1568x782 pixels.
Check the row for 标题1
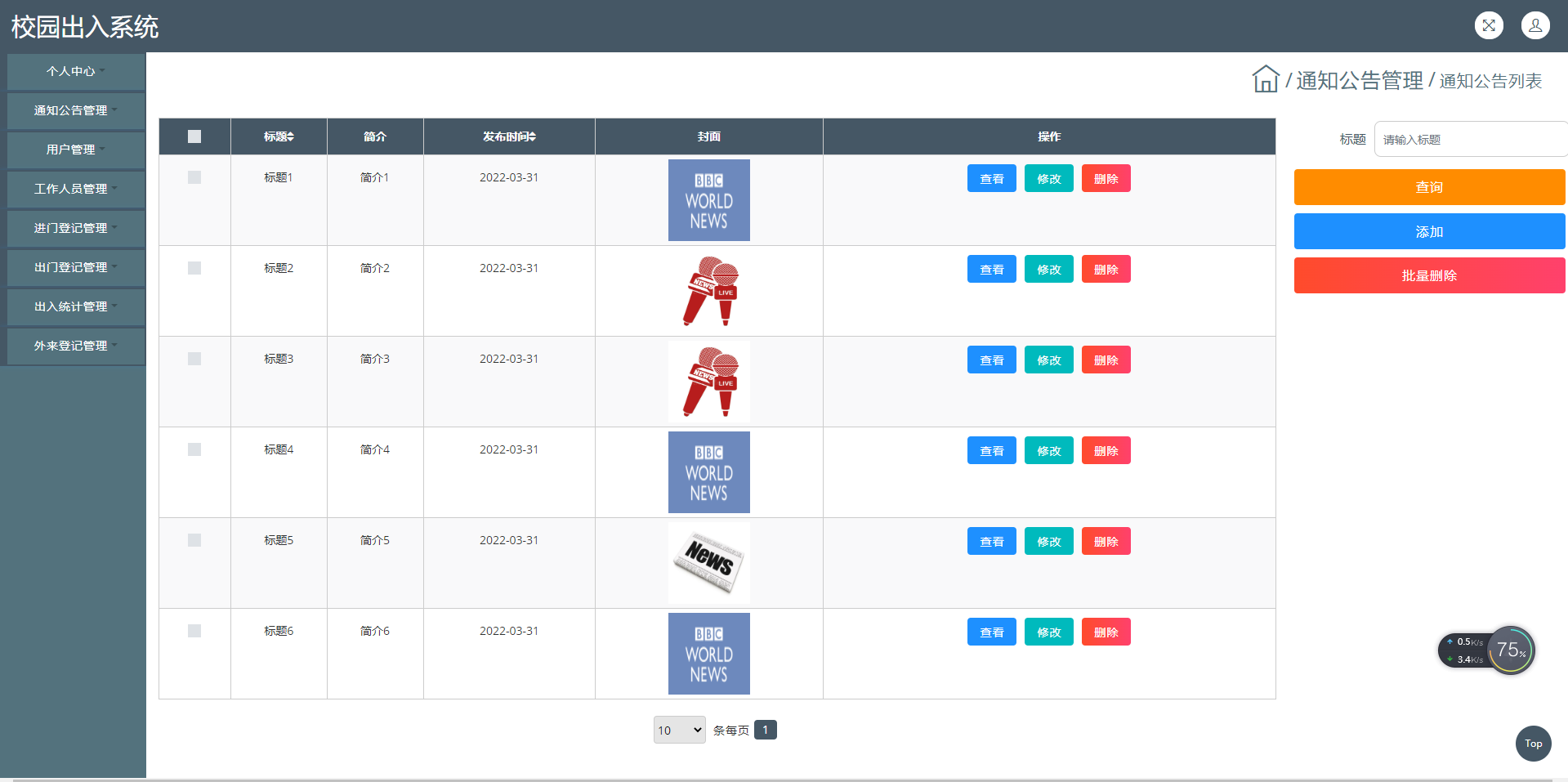pos(194,177)
